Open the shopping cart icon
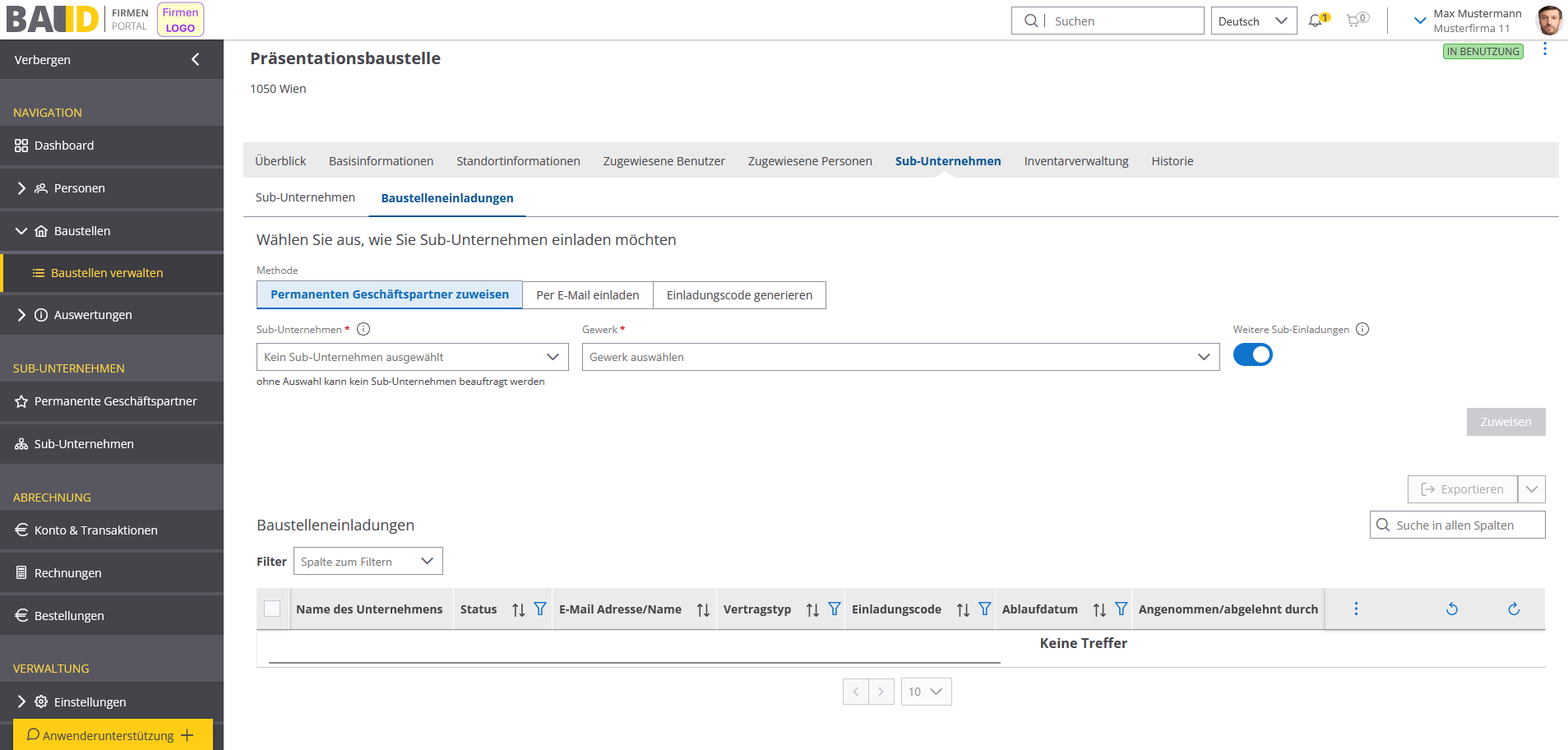 coord(1354,21)
